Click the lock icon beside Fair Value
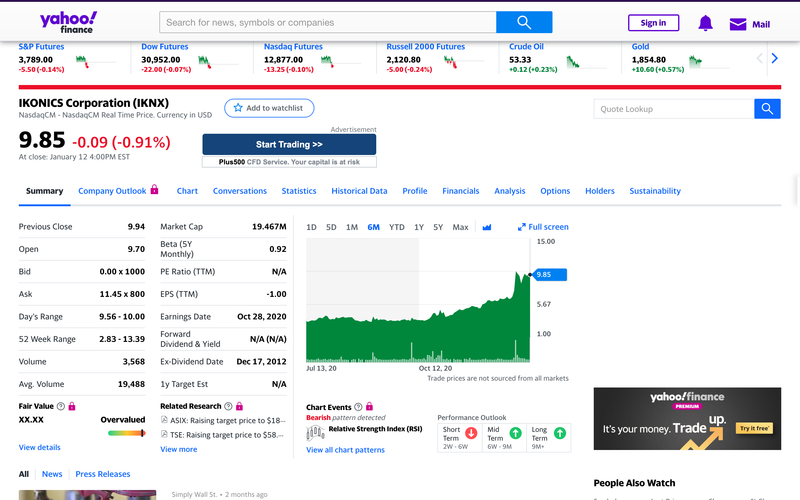The height and width of the screenshot is (500, 800). 72,406
